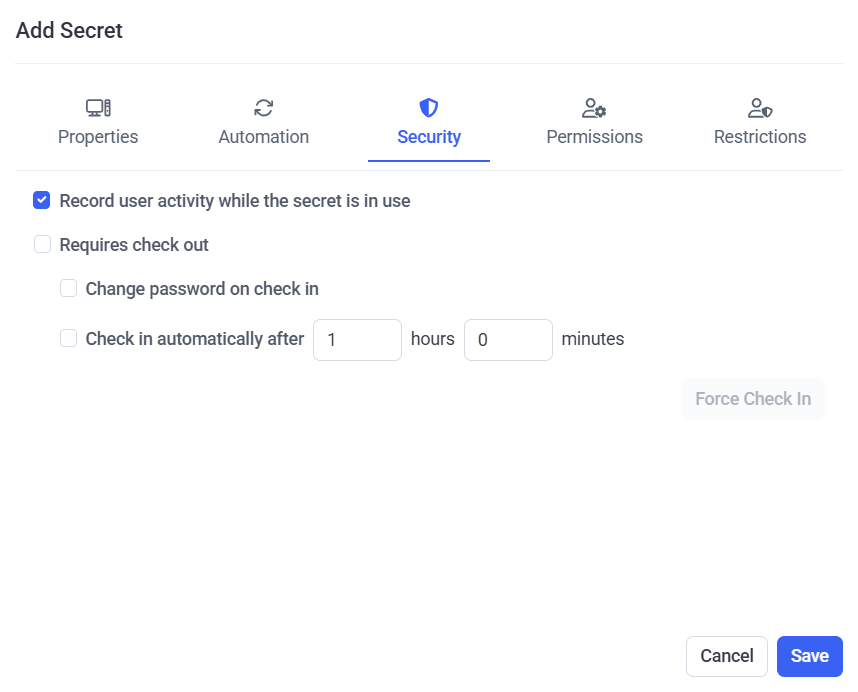Click the Restrictions user-shield icon
This screenshot has height=692, width=858.
(760, 108)
